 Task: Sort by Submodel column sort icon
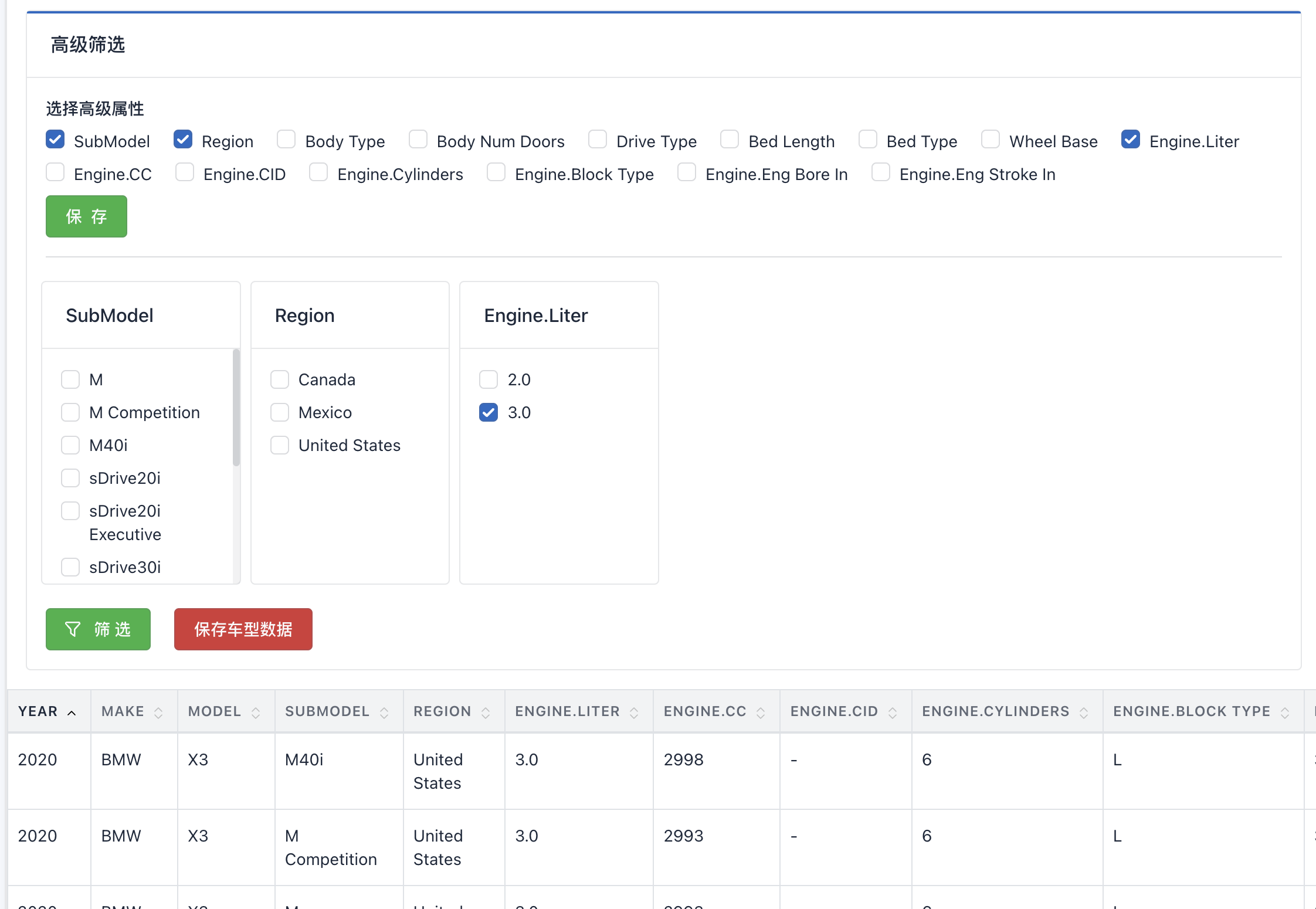tap(384, 713)
